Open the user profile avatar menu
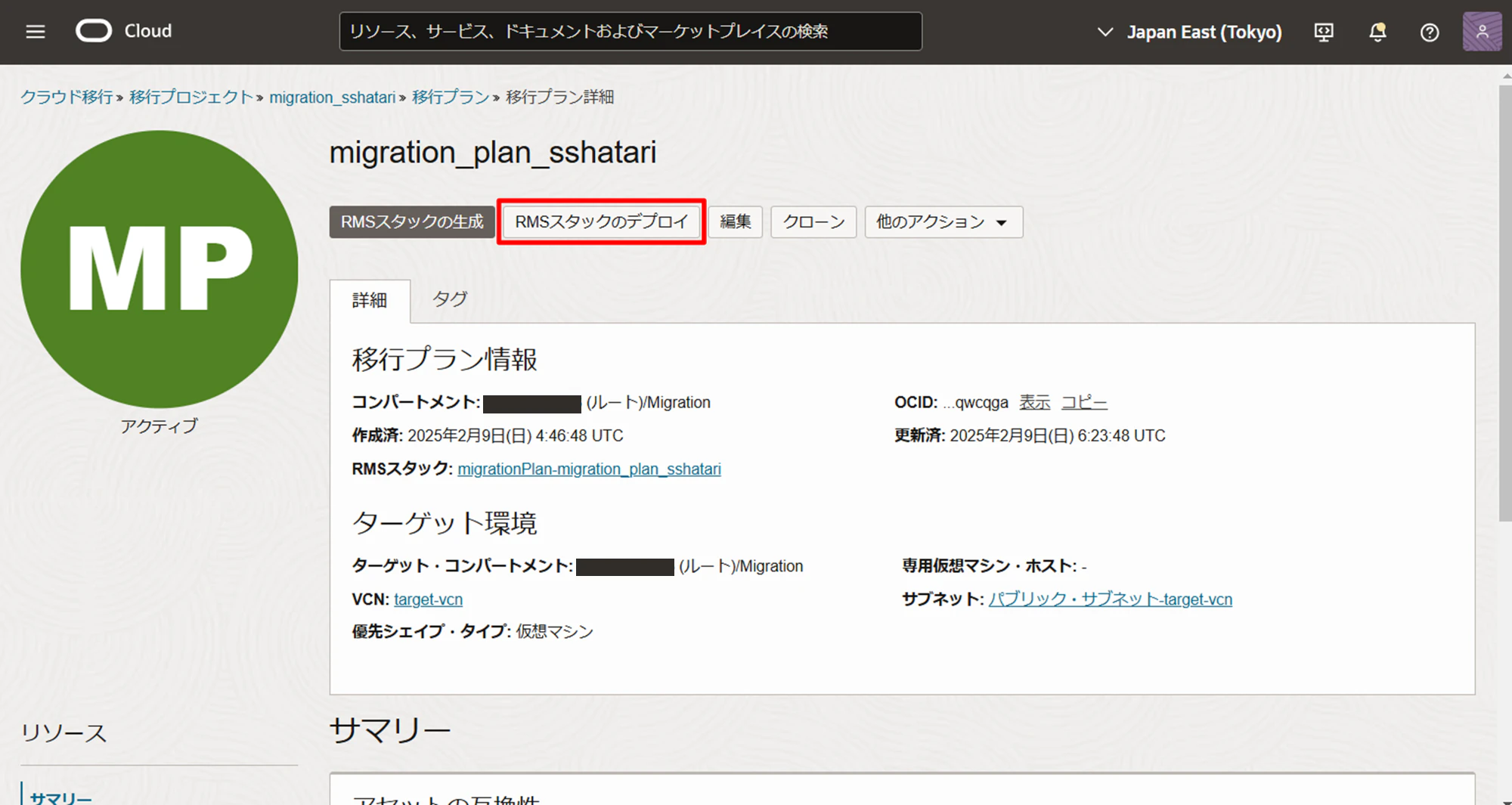The image size is (1512, 805). [1482, 32]
